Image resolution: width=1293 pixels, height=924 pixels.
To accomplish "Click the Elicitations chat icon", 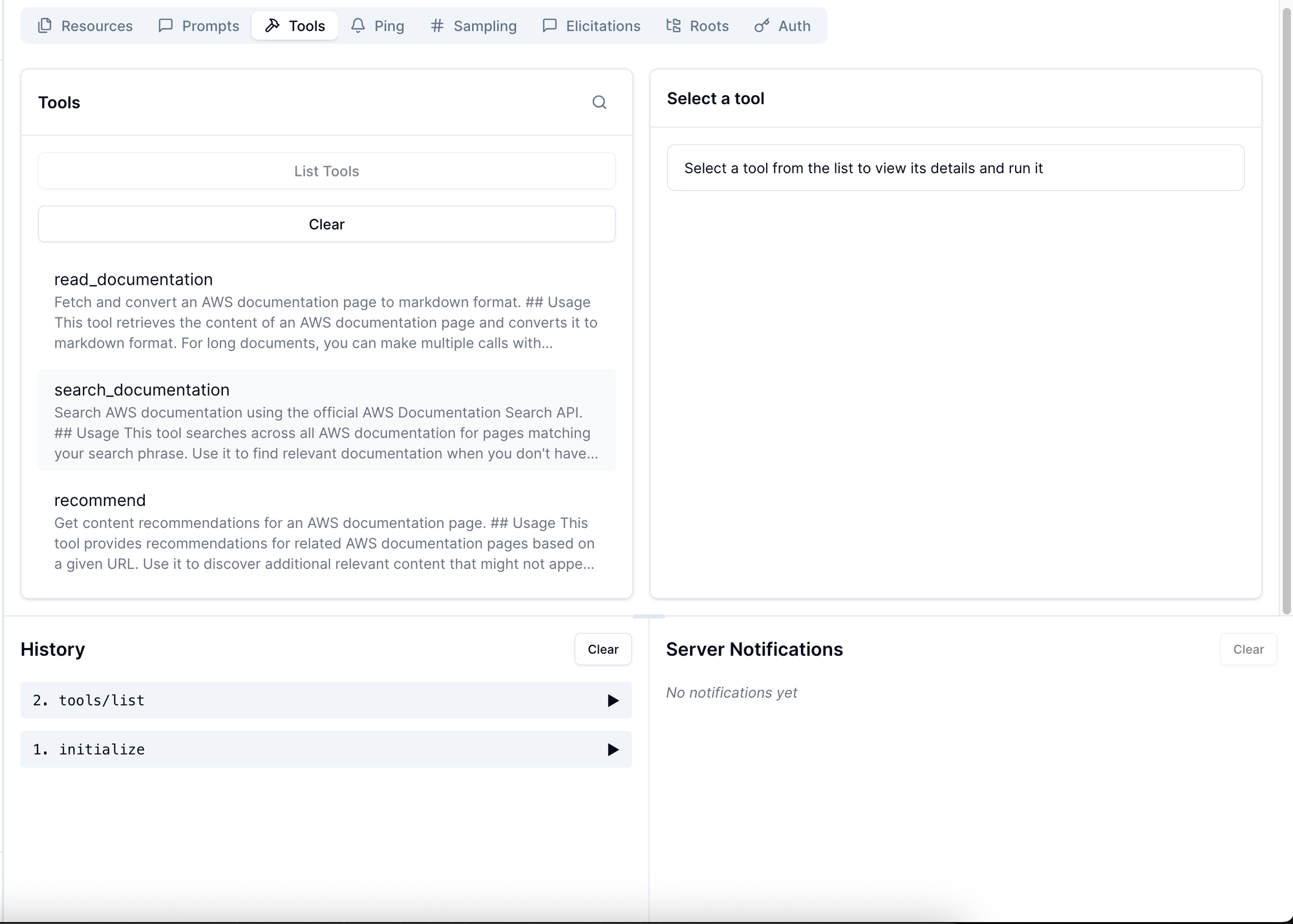I will [x=550, y=26].
